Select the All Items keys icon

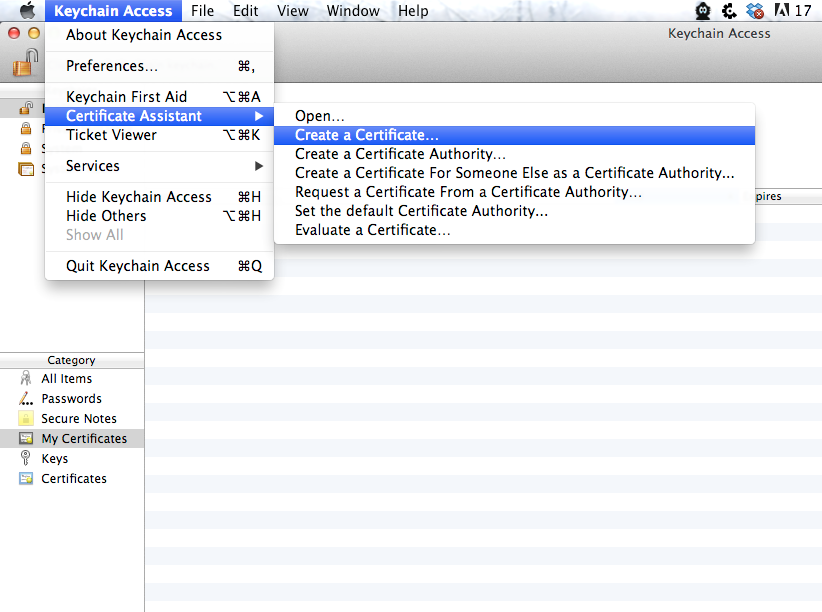[26, 379]
